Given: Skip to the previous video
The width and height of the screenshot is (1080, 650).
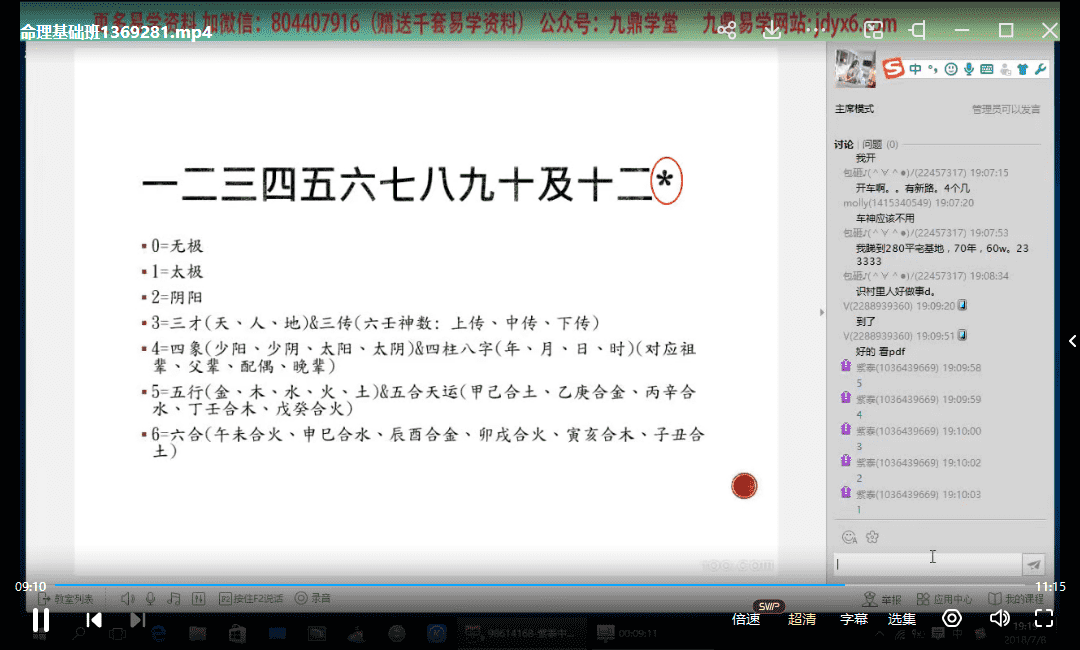Looking at the screenshot, I should click(94, 619).
